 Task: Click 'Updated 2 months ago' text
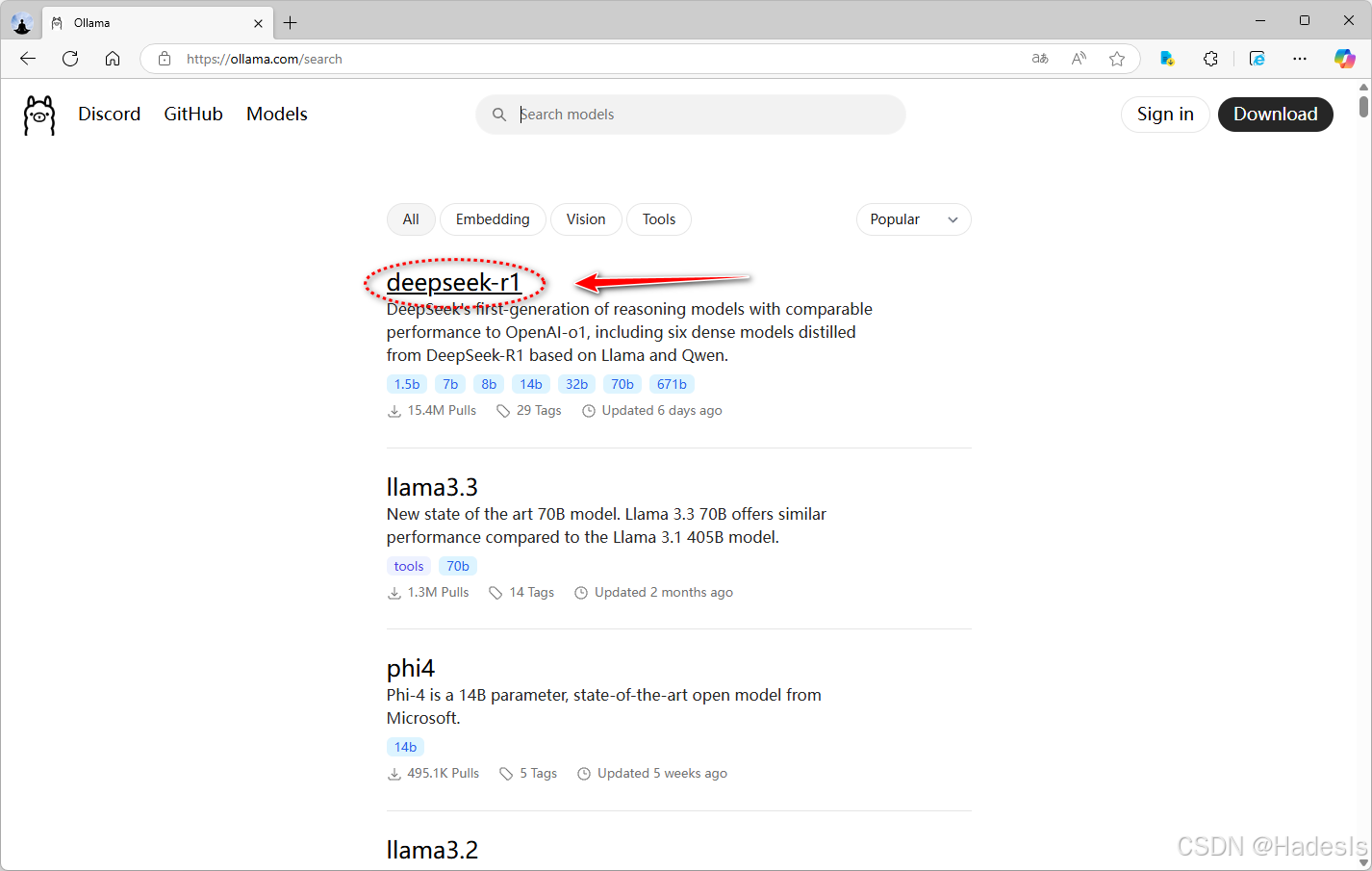[664, 592]
